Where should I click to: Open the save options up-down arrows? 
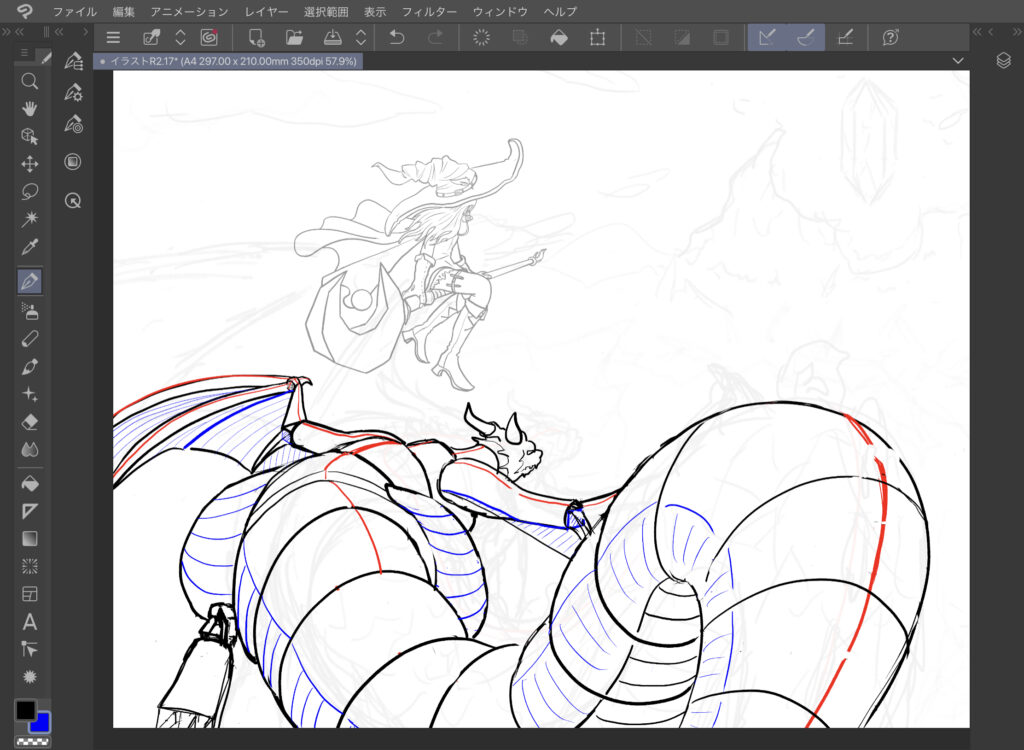[361, 37]
